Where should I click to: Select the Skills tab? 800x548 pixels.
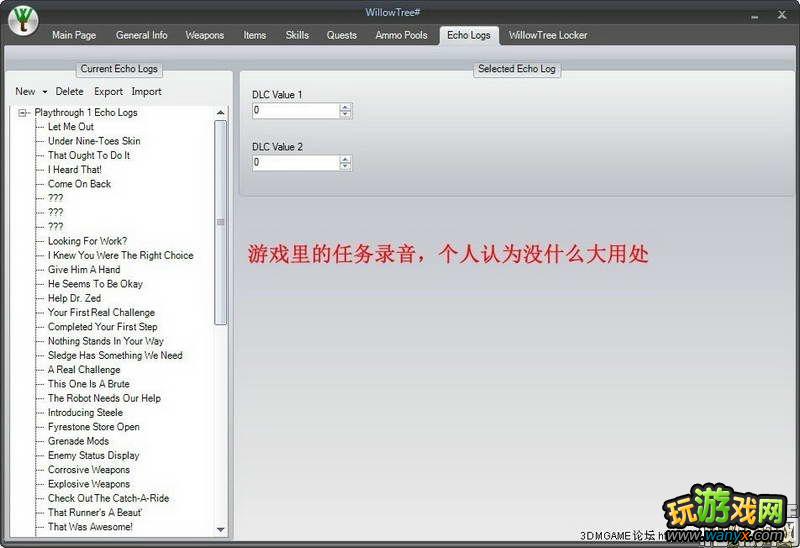coord(297,35)
